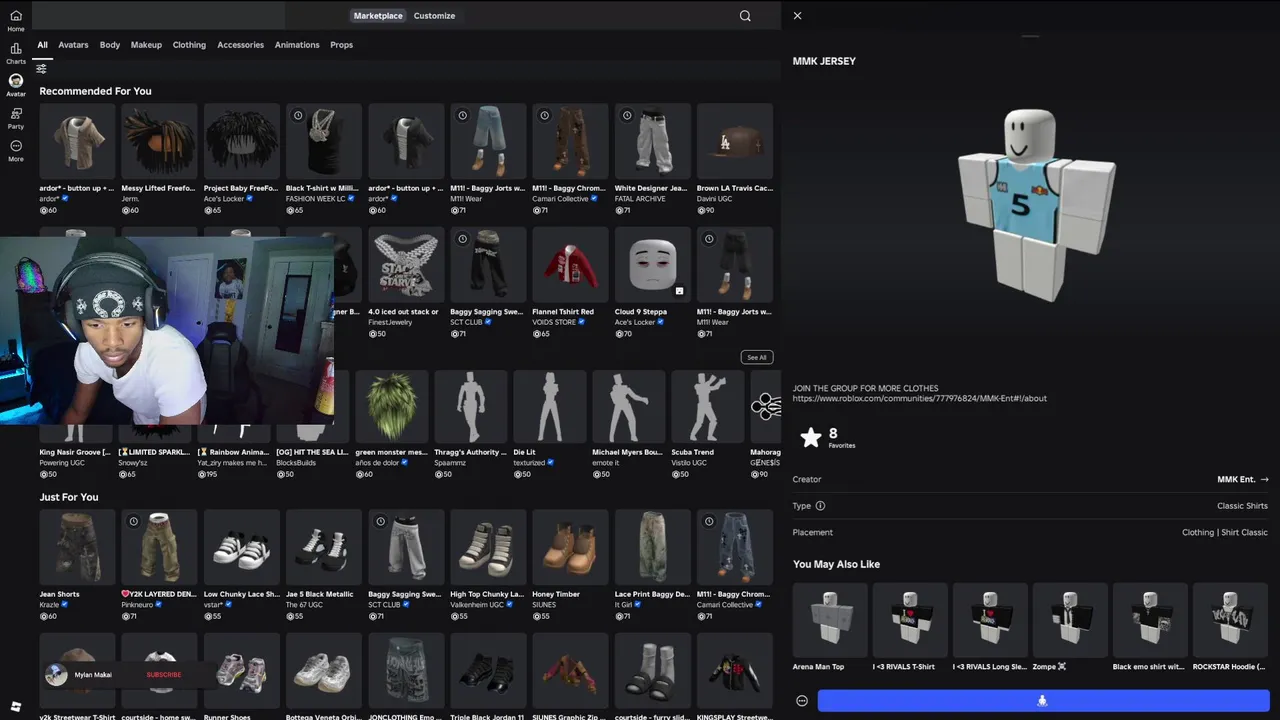Open the Jae 5 Black Metallic shoes item
Viewport: 1280px width, 720px height.
(324, 565)
